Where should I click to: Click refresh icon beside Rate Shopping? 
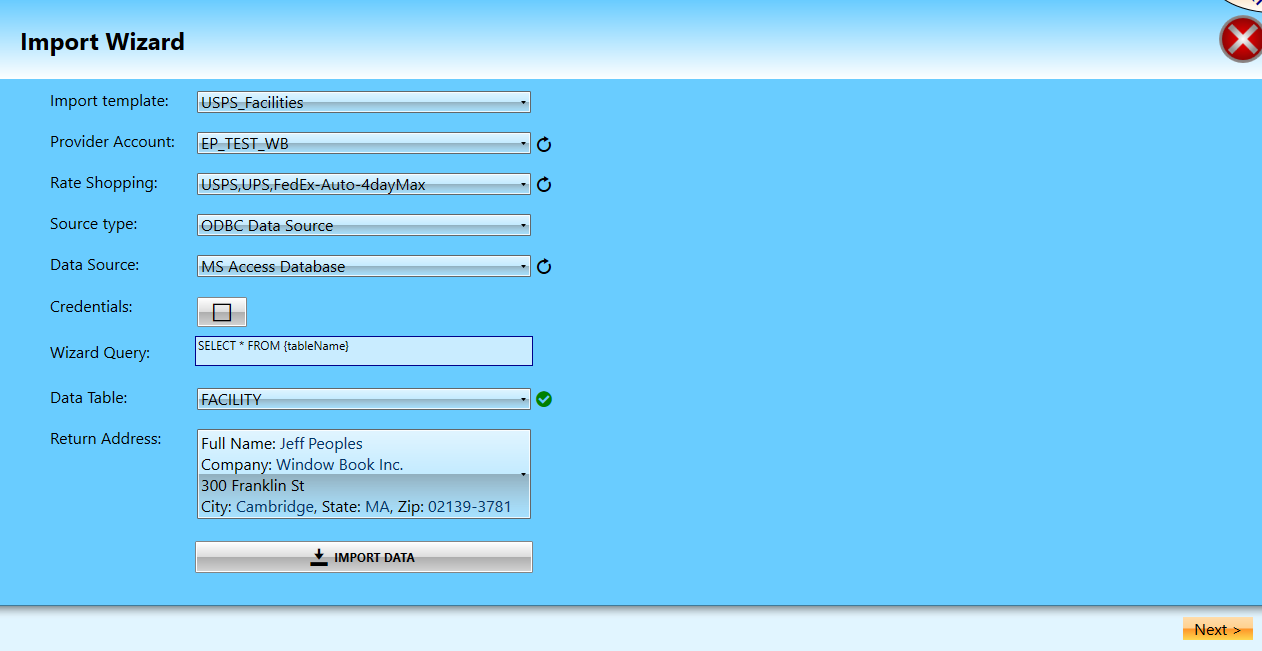click(544, 185)
